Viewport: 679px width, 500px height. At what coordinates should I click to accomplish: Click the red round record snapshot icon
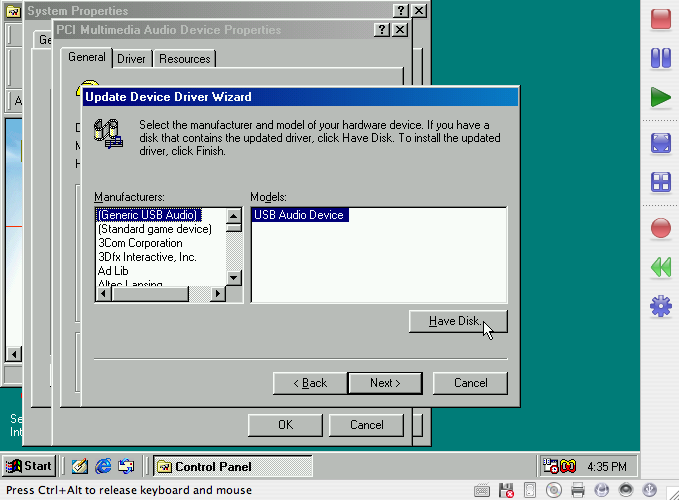pos(660,228)
